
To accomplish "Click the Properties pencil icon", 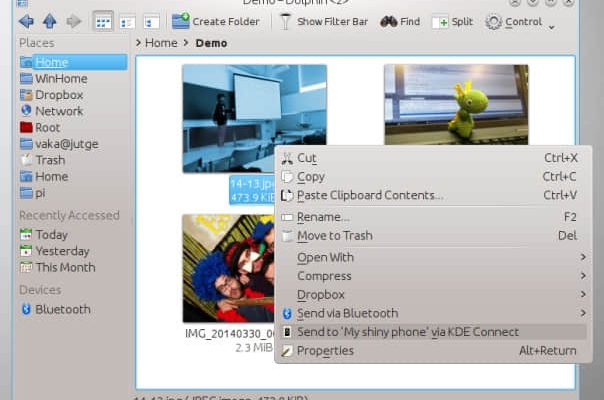I will tap(287, 351).
